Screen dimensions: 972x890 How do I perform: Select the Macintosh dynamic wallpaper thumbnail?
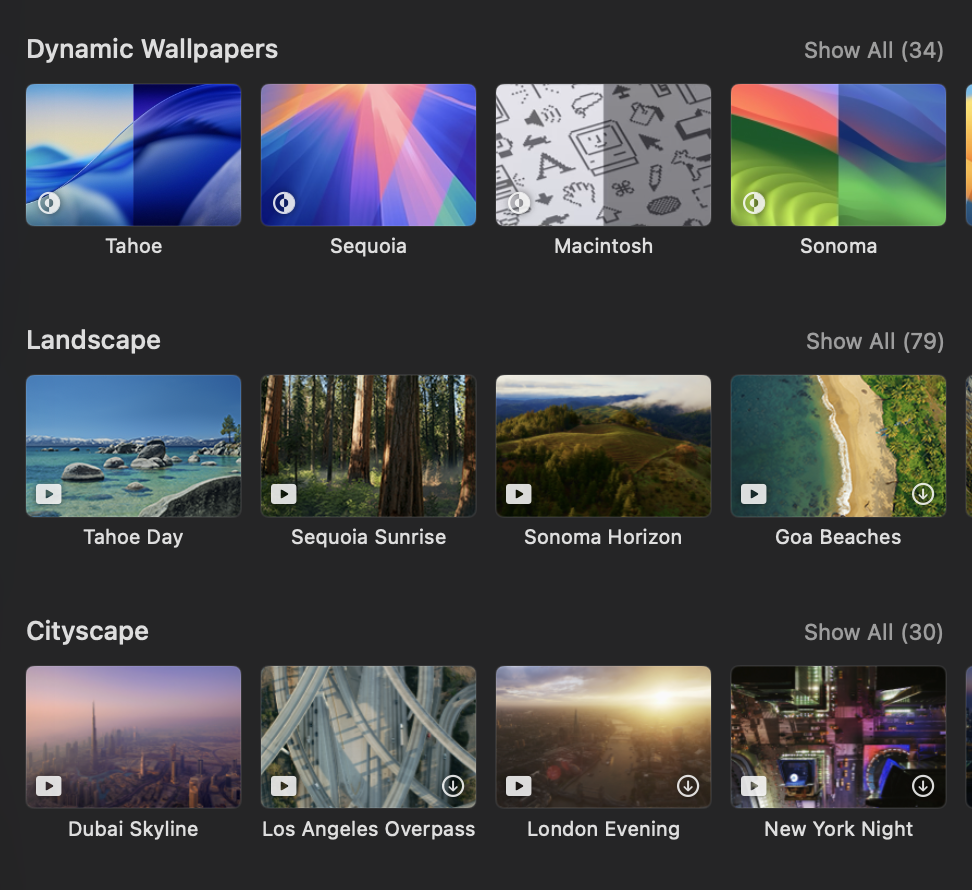[603, 155]
